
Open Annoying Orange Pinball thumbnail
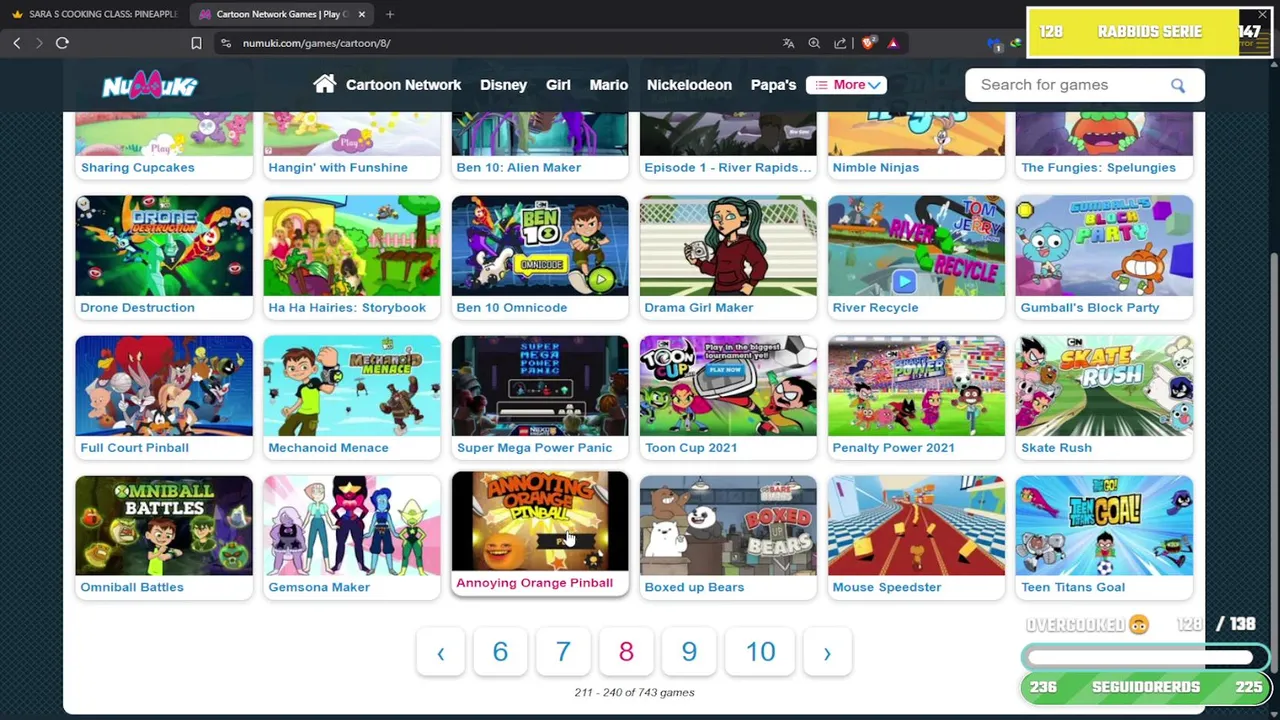pyautogui.click(x=540, y=521)
